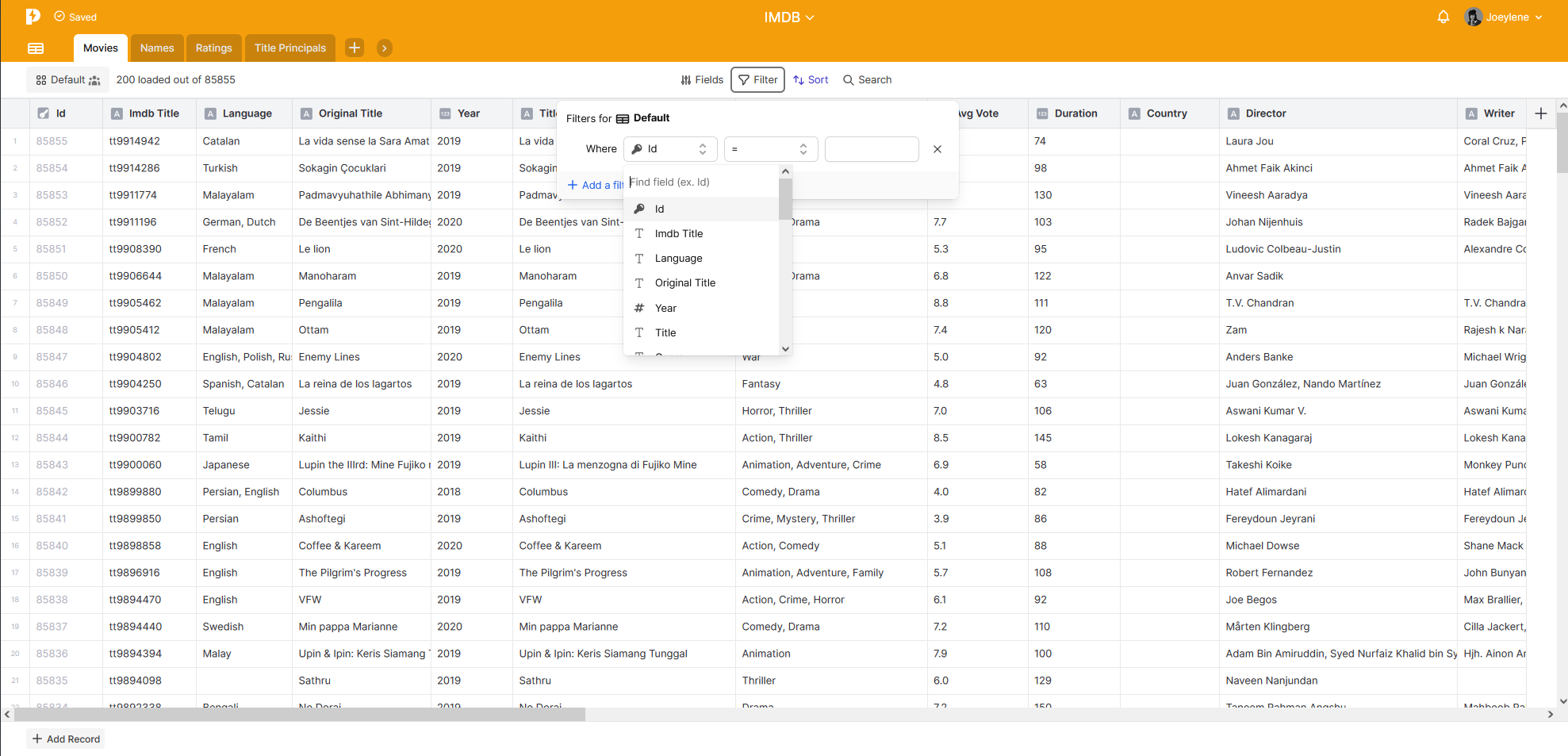The height and width of the screenshot is (756, 1568).
Task: Open the Fields toolbar button
Action: 702,80
